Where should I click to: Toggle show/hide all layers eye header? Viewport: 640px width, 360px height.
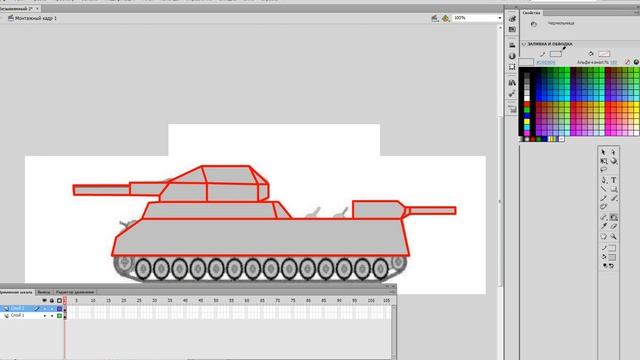click(44, 300)
